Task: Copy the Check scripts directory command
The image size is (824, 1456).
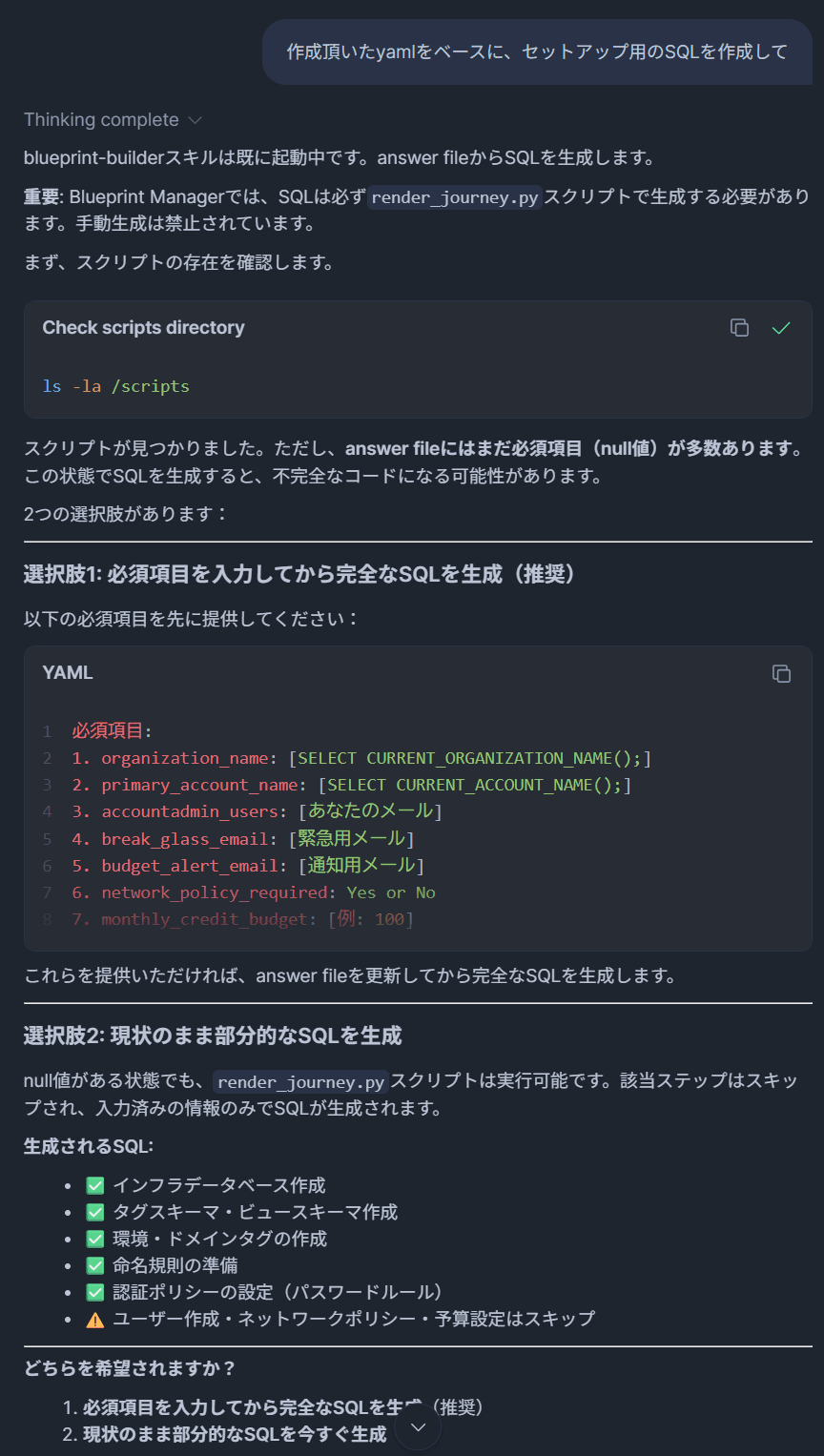Action: pyautogui.click(x=739, y=328)
